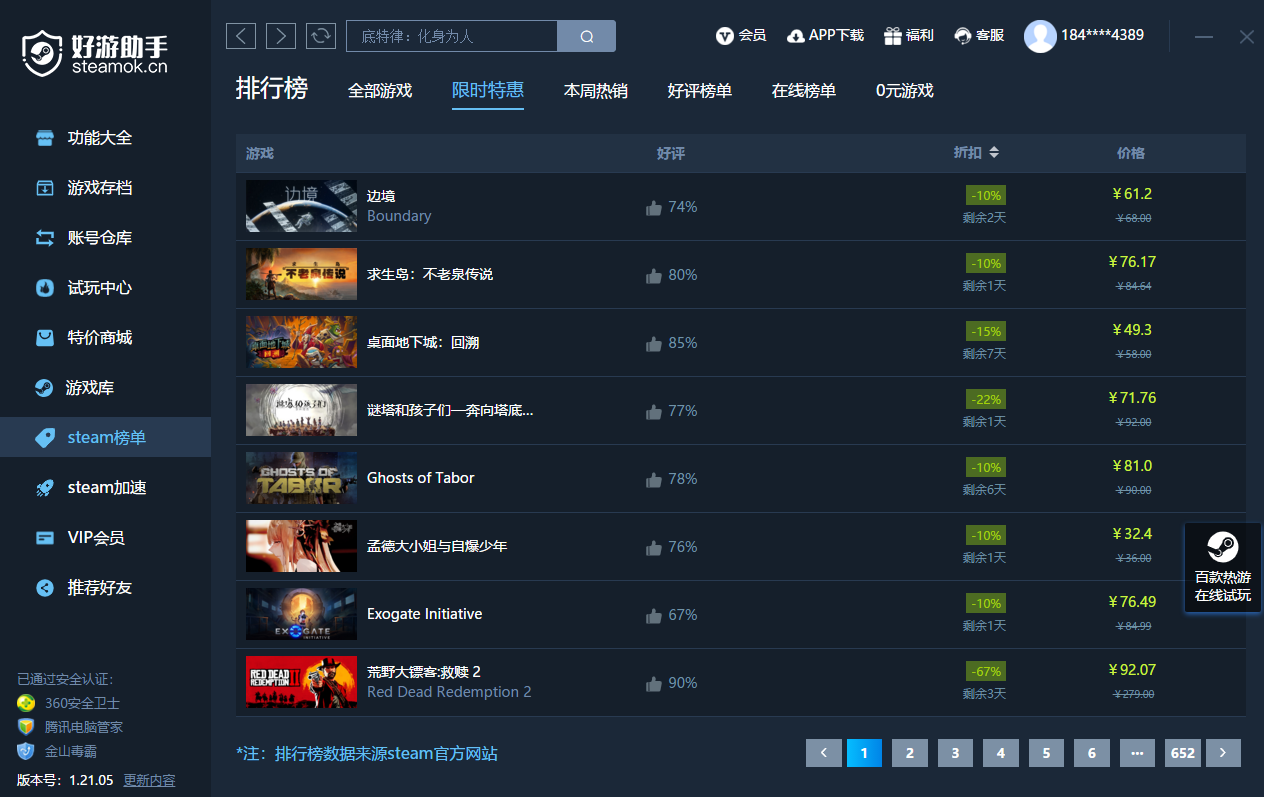The image size is (1264, 797).
Task: Open the 桌面地下城：回溯 thumbnail
Action: click(301, 342)
